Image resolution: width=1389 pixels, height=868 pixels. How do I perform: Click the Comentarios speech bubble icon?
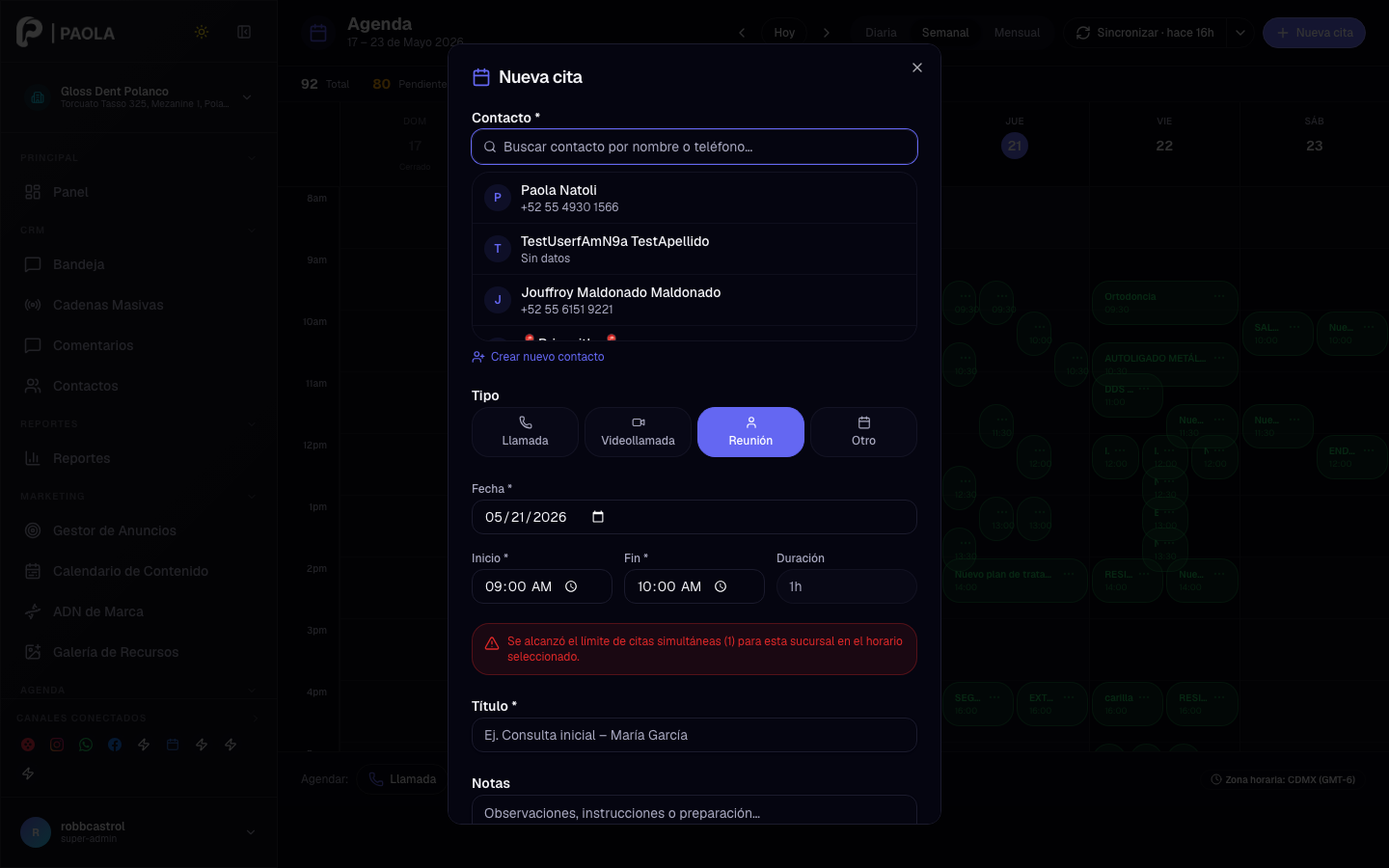[33, 345]
